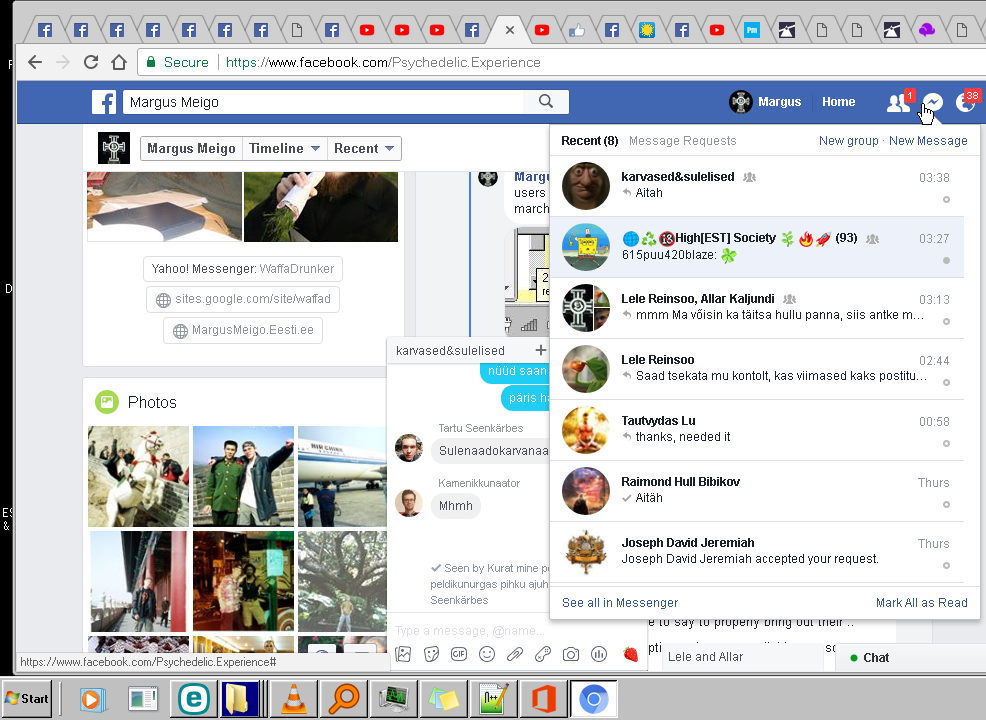Open sticky notes icon in taskbar

click(443, 699)
